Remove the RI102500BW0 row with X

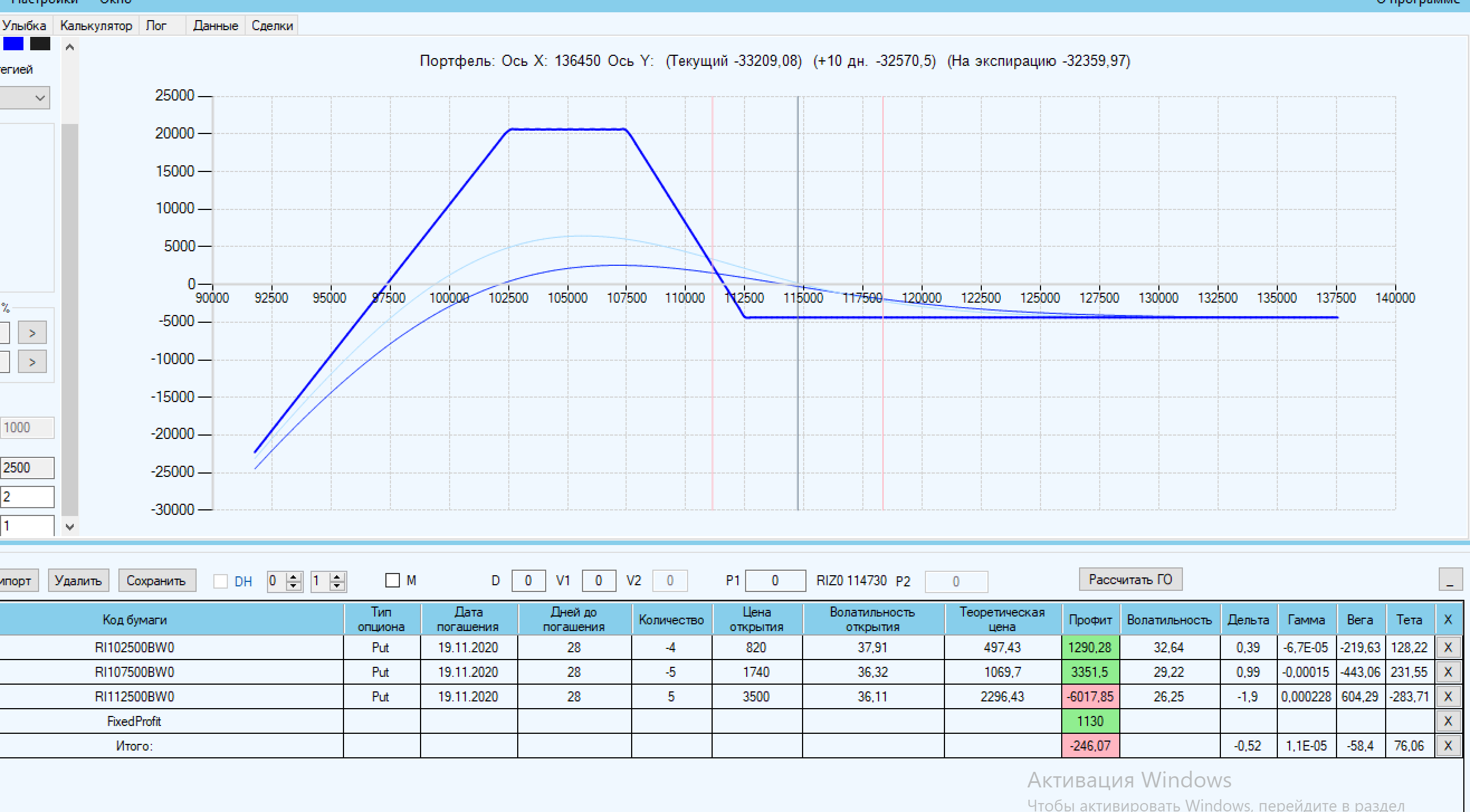tap(1447, 647)
